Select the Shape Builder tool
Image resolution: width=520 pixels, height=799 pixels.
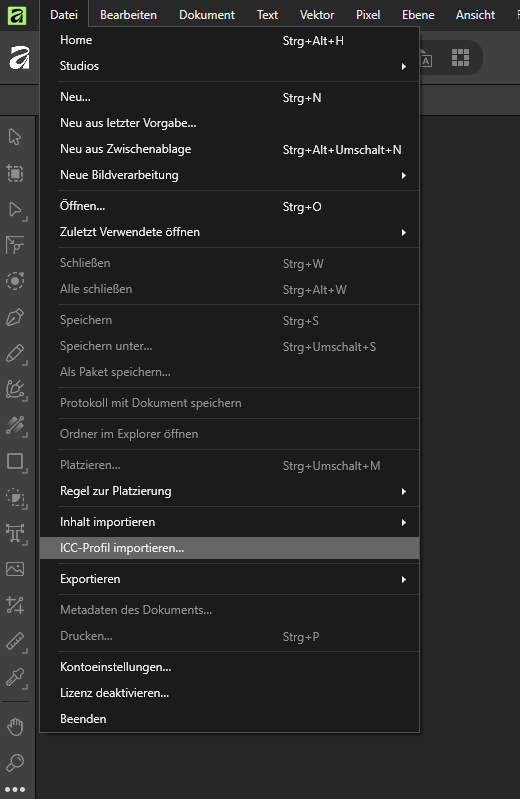[x=16, y=498]
